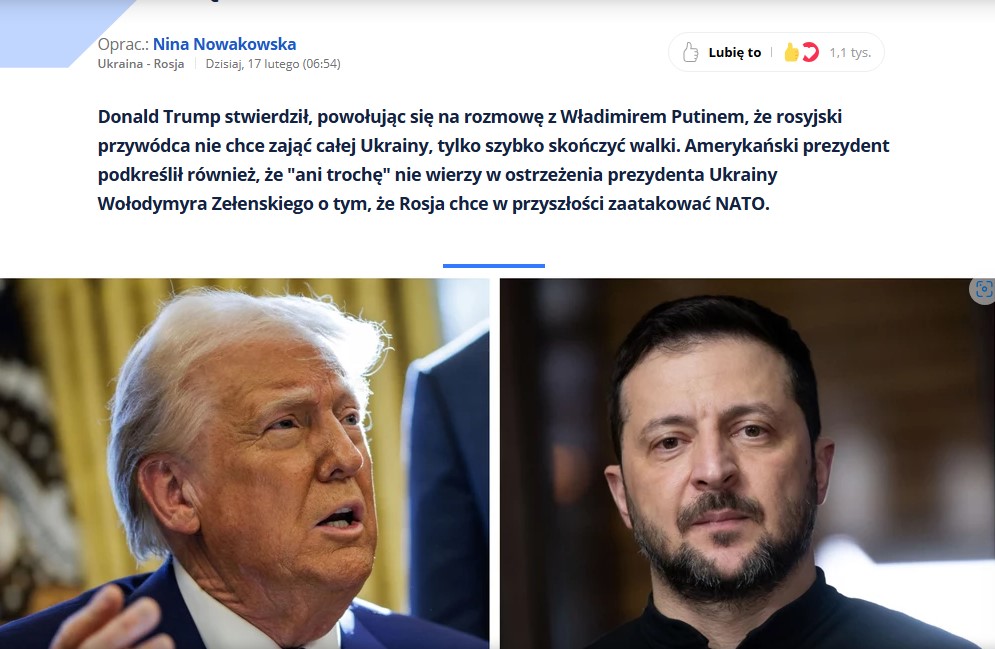Click the blue divider line above photos
The width and height of the screenshot is (995, 649).
point(494,266)
